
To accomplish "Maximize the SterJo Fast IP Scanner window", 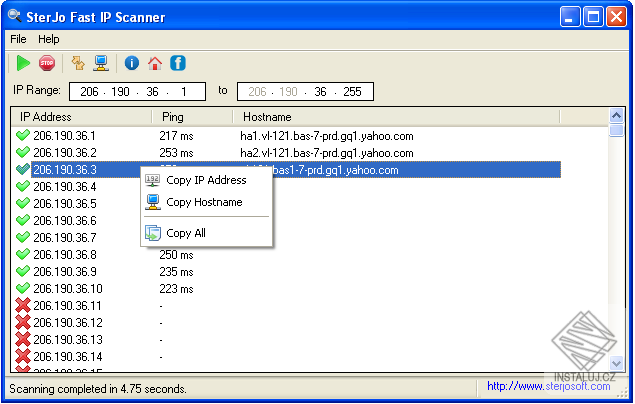I will 593,17.
